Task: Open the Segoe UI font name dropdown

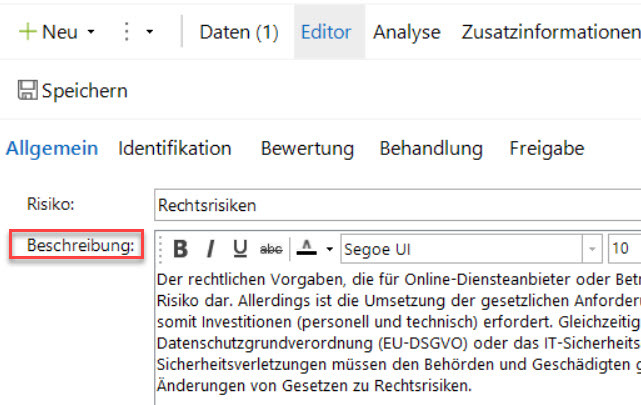Action: pos(593,248)
